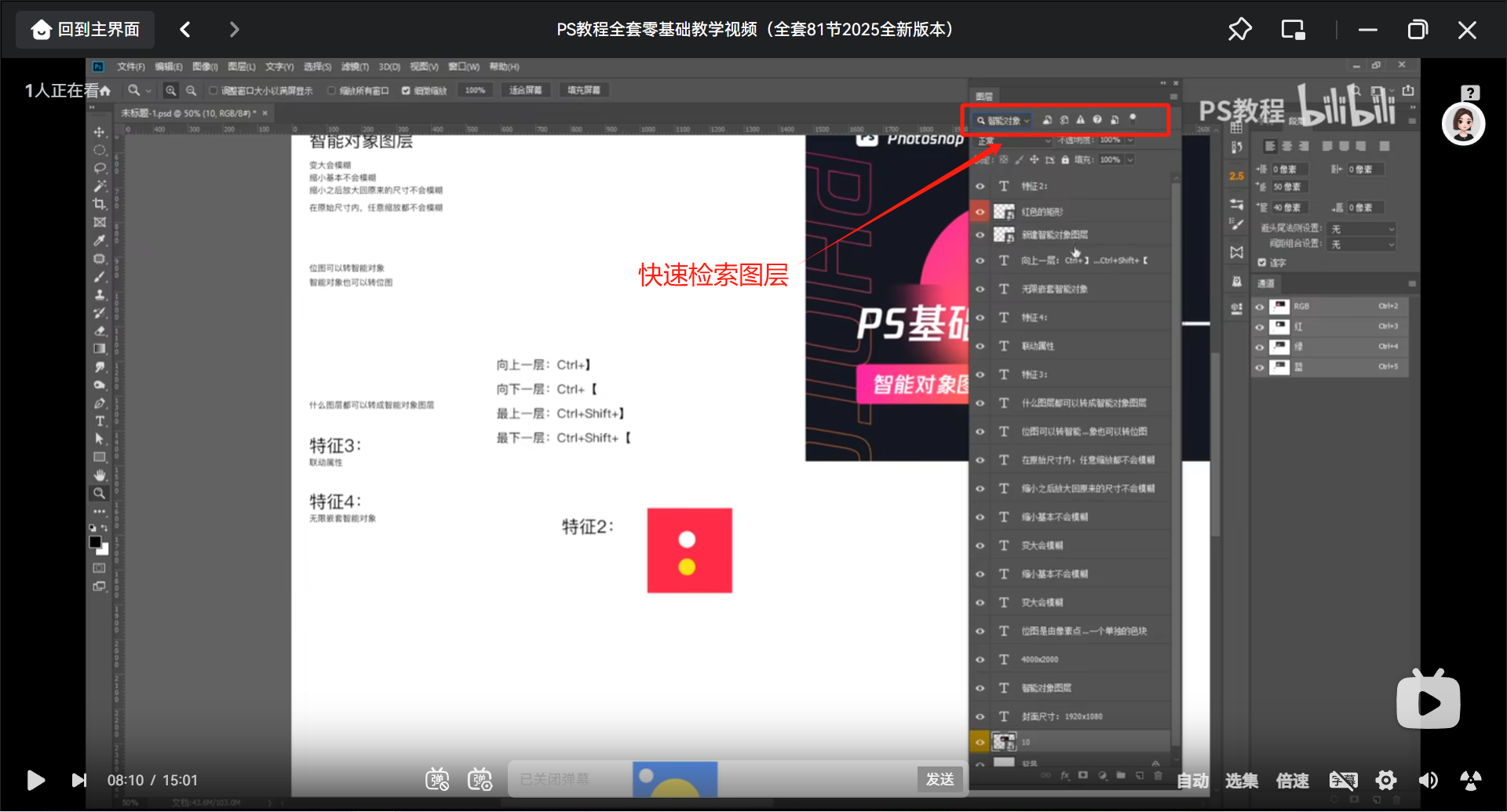Open the 图层(L) menu
This screenshot has width=1507, height=812.
tap(242, 67)
